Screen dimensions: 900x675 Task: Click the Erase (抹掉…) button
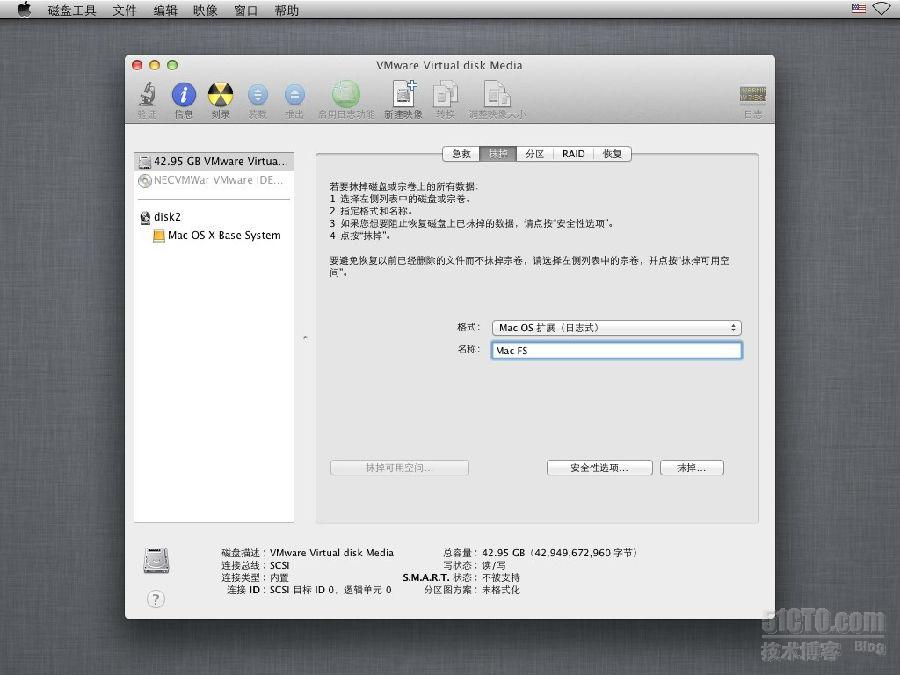click(x=692, y=468)
